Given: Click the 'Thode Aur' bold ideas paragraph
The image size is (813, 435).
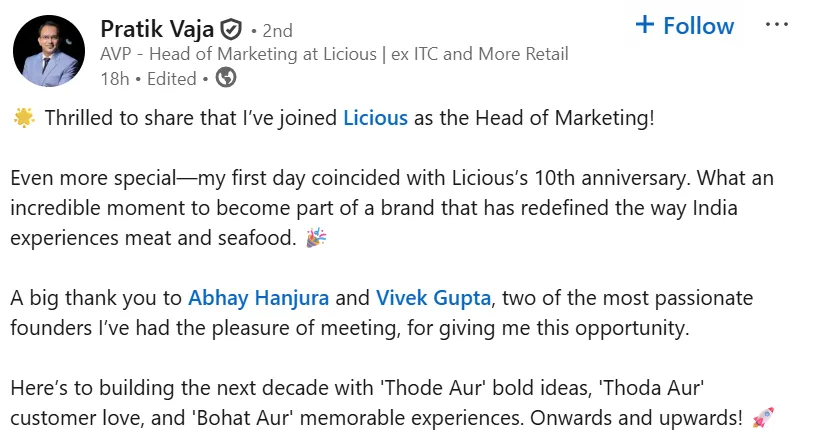Looking at the screenshot, I should click(392, 403).
